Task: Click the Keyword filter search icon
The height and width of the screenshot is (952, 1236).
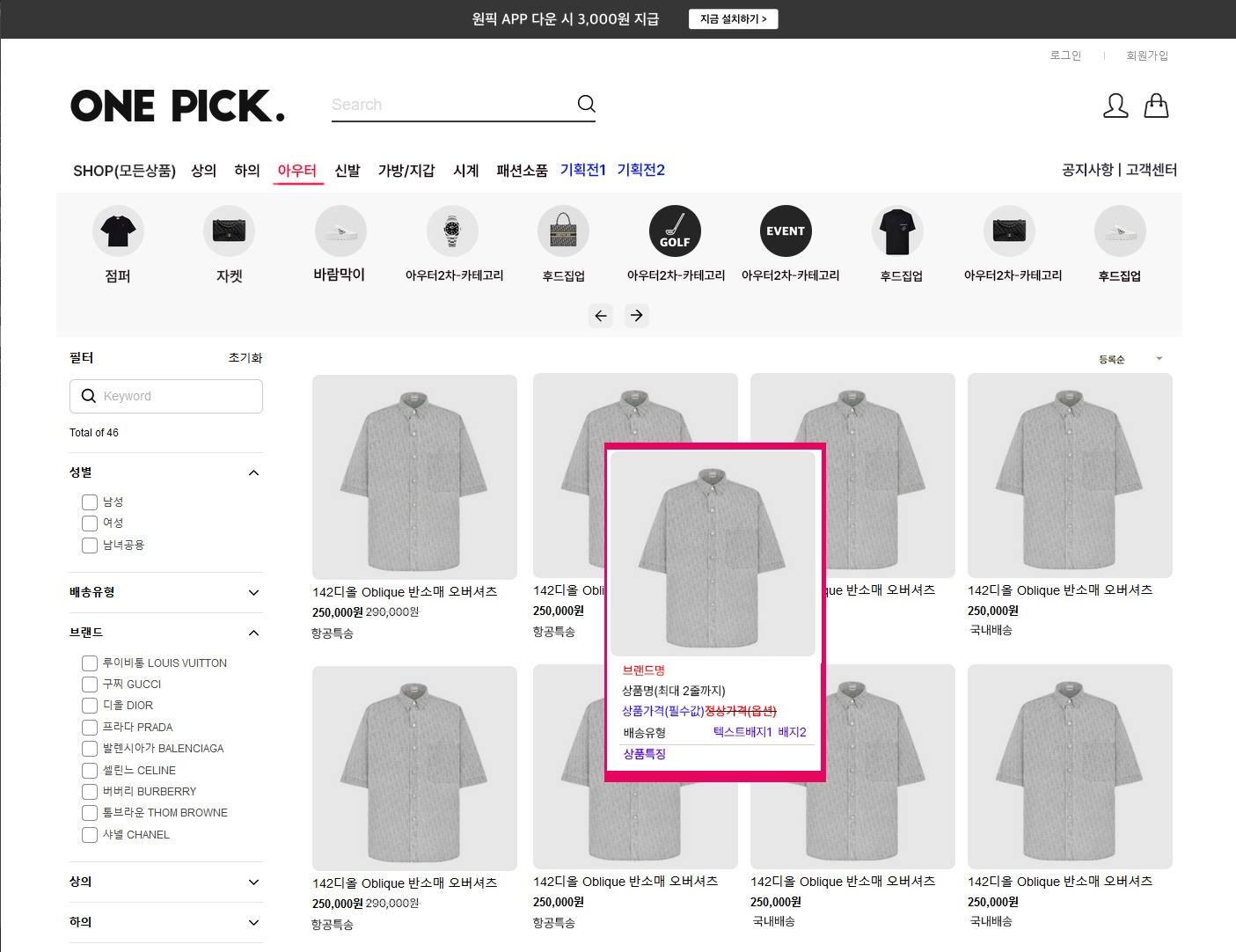Action: (x=88, y=396)
